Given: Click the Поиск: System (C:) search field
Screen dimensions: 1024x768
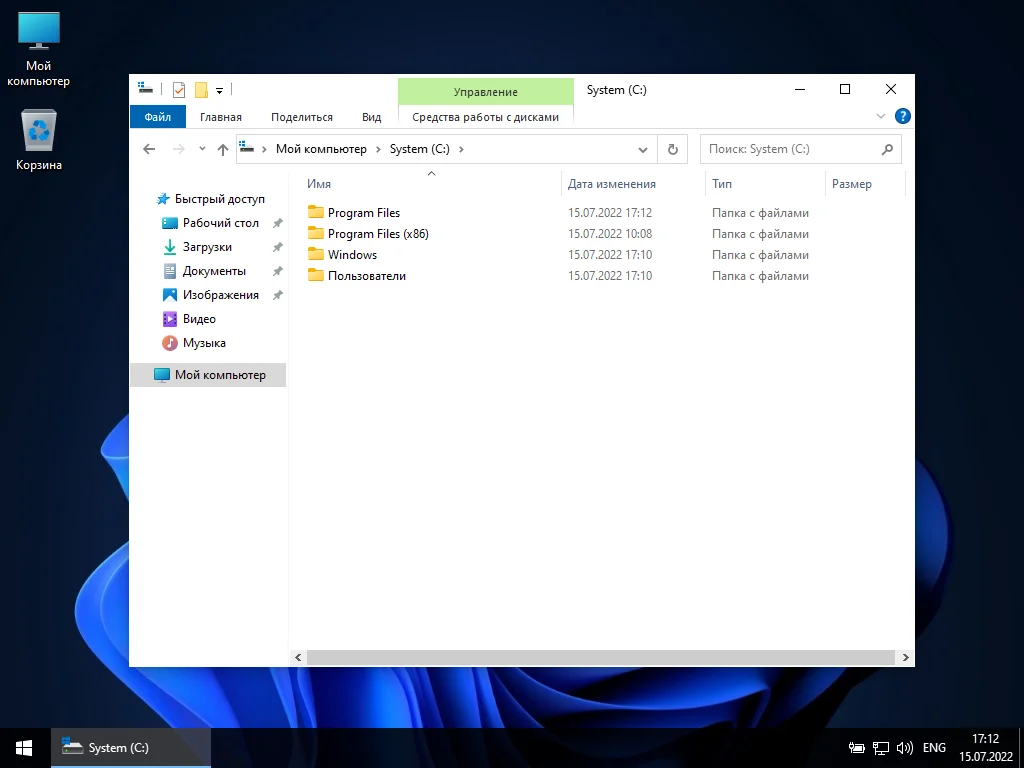Looking at the screenshot, I should 790,149.
